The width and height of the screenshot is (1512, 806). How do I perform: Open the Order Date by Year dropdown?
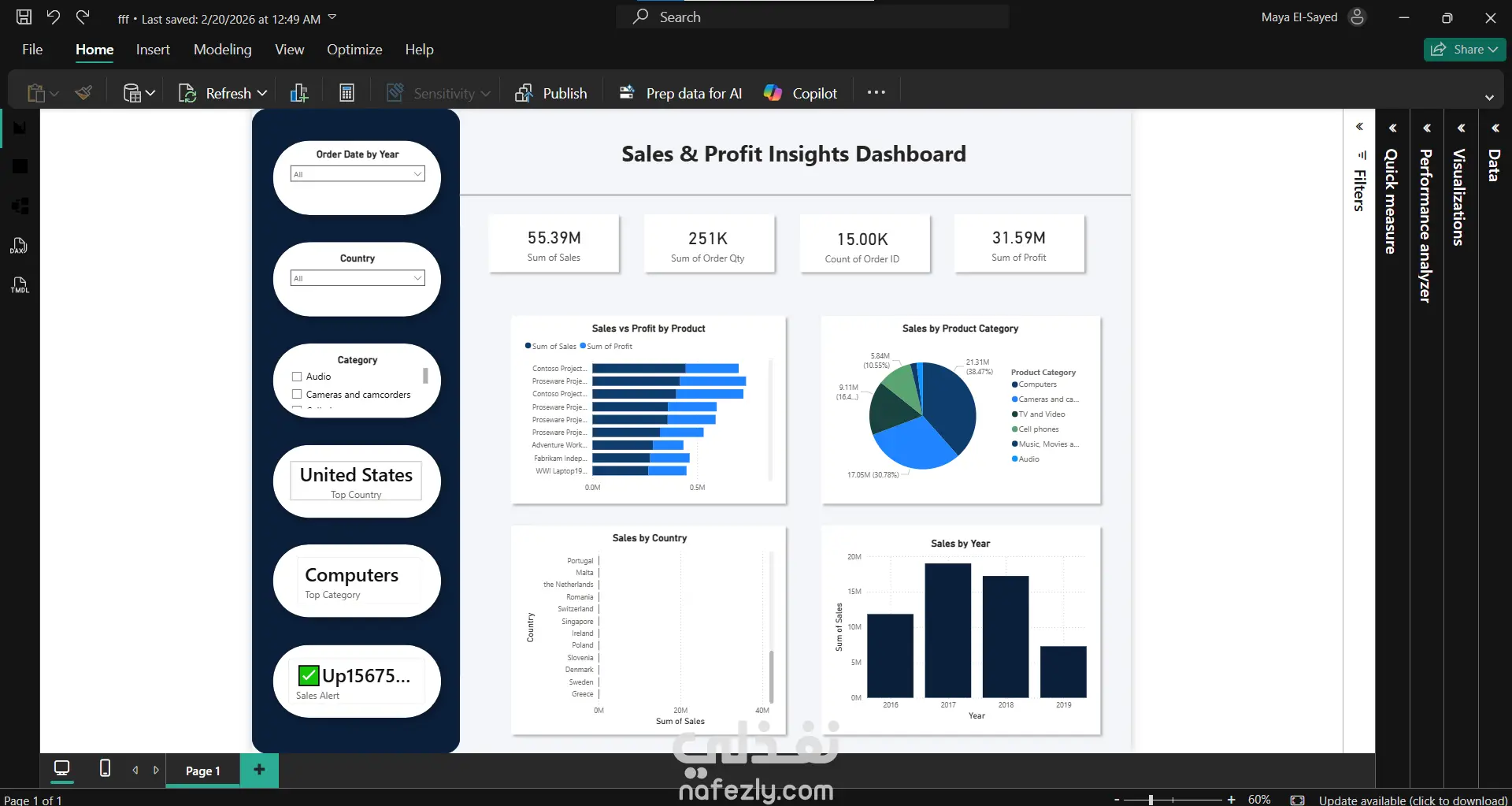click(x=358, y=174)
